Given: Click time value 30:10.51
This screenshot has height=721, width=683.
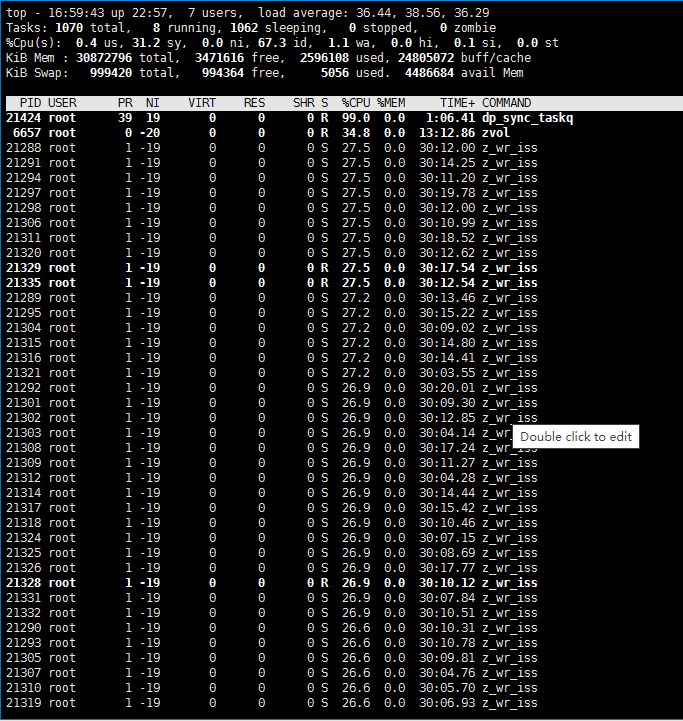Looking at the screenshot, I should (x=447, y=613).
